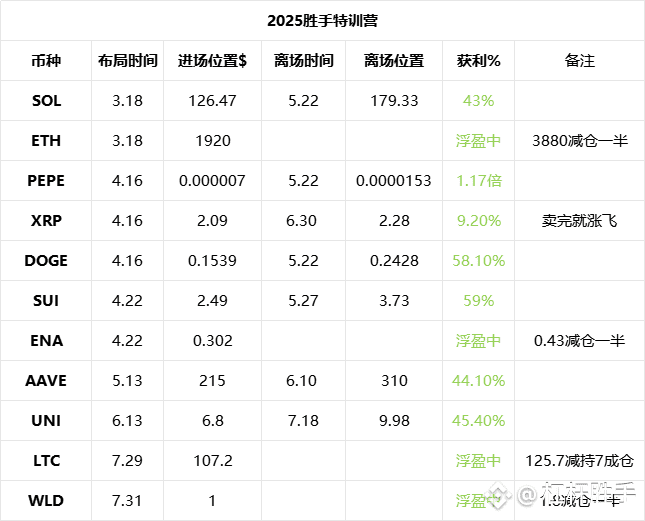Select the 4.22 layout date in SUI row
The width and height of the screenshot is (645, 521).
pyautogui.click(x=128, y=301)
